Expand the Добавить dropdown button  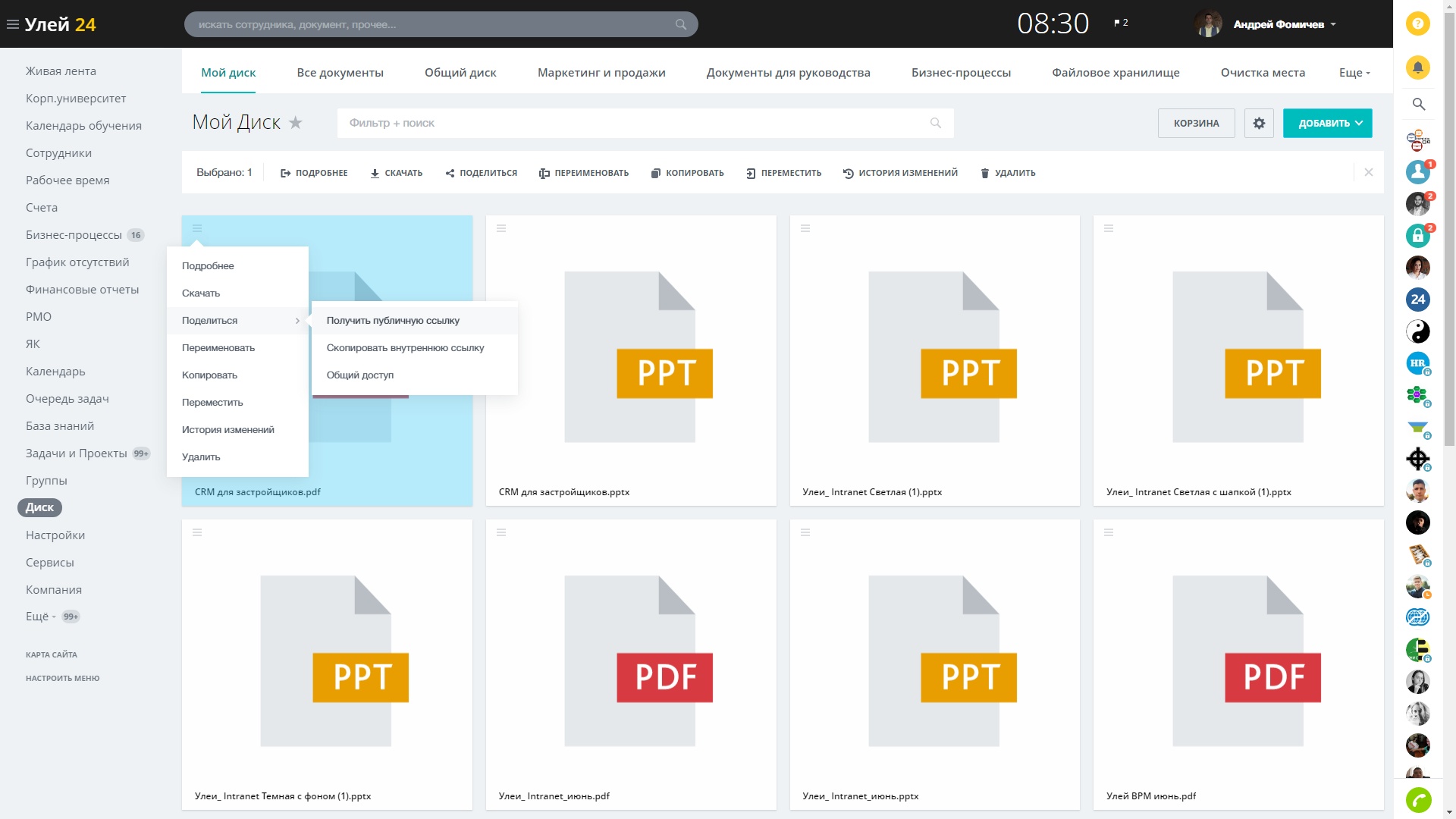1327,123
